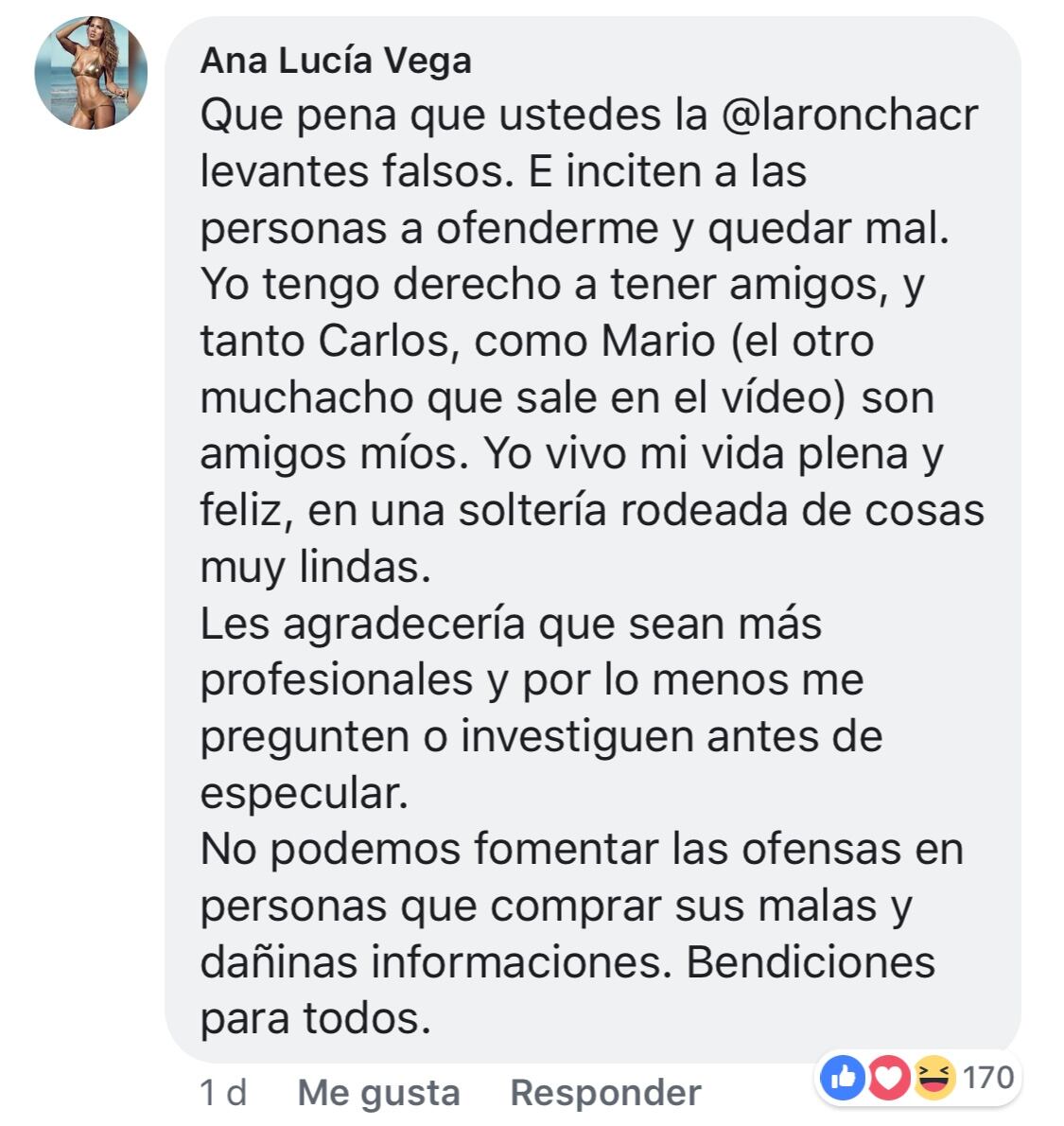
Task: Click the laughing haha reaction icon
Action: [x=934, y=1077]
